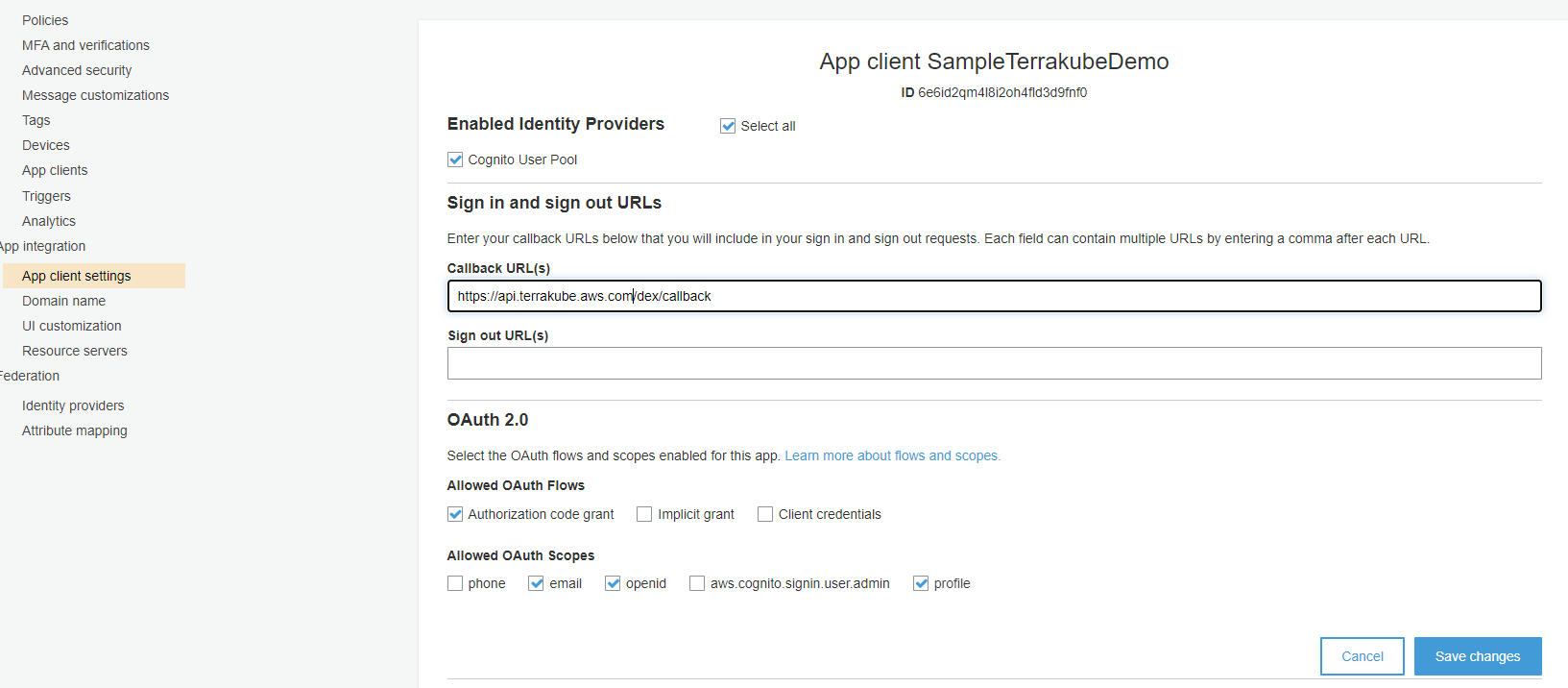Open MFA and verifications page
Screen dimensions: 1568x688
pyautogui.click(x=85, y=45)
